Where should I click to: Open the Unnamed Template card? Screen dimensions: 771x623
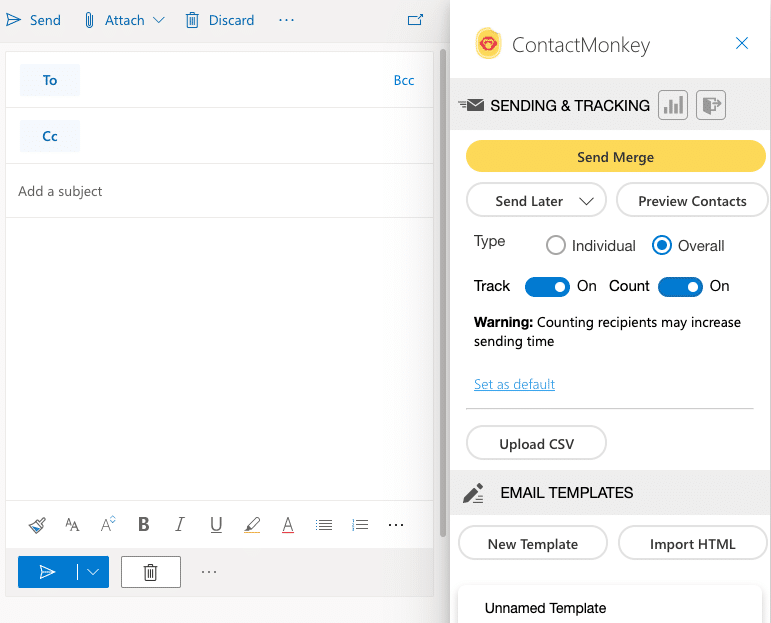[x=610, y=606]
